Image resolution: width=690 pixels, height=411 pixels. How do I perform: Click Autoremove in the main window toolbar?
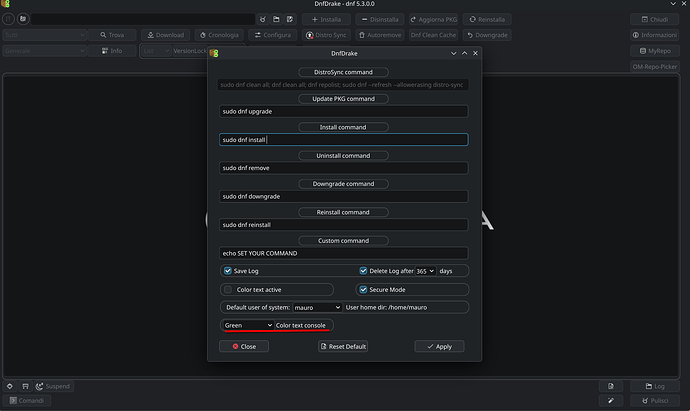click(380, 35)
